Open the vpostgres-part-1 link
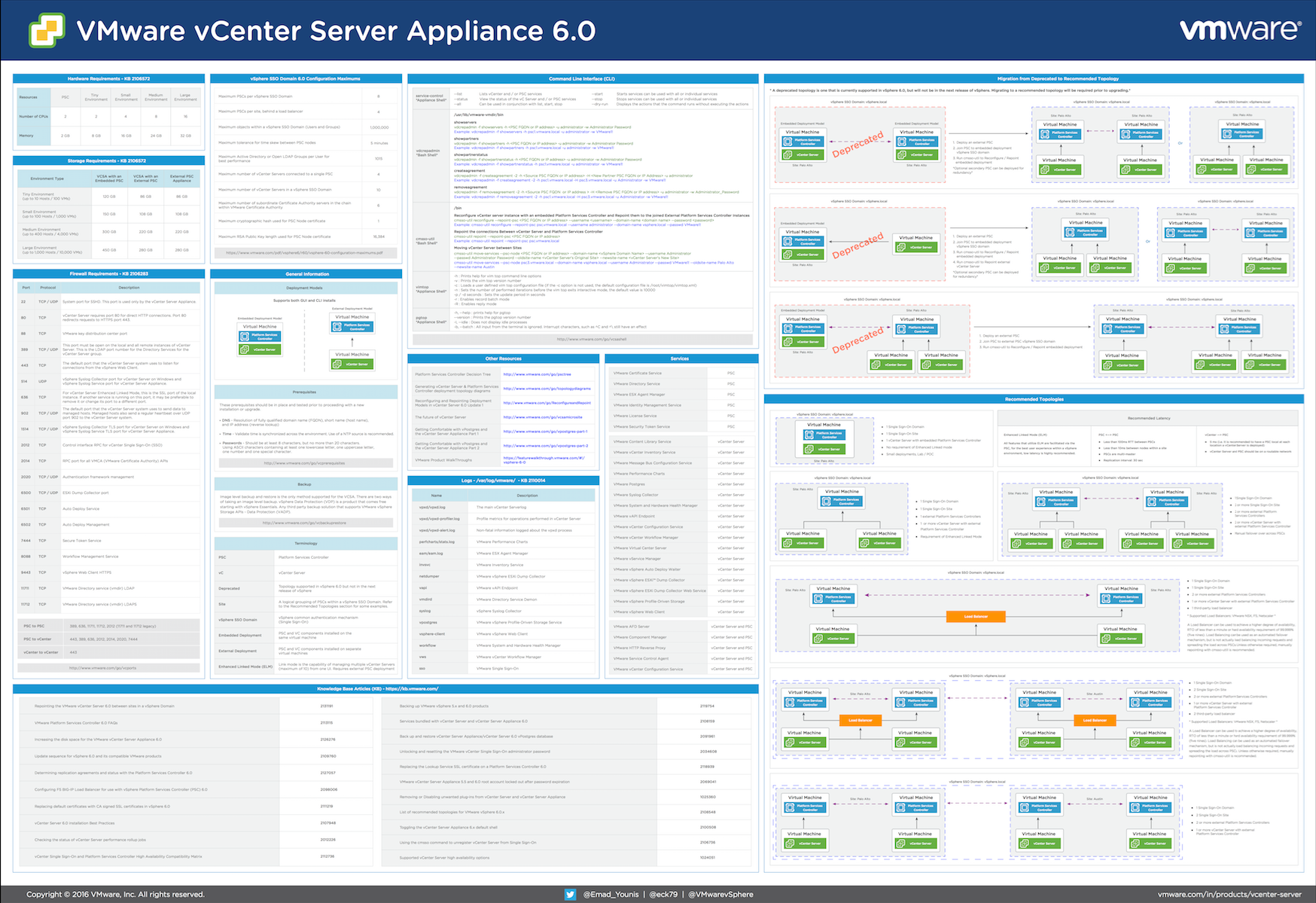The image size is (1316, 903). (545, 432)
